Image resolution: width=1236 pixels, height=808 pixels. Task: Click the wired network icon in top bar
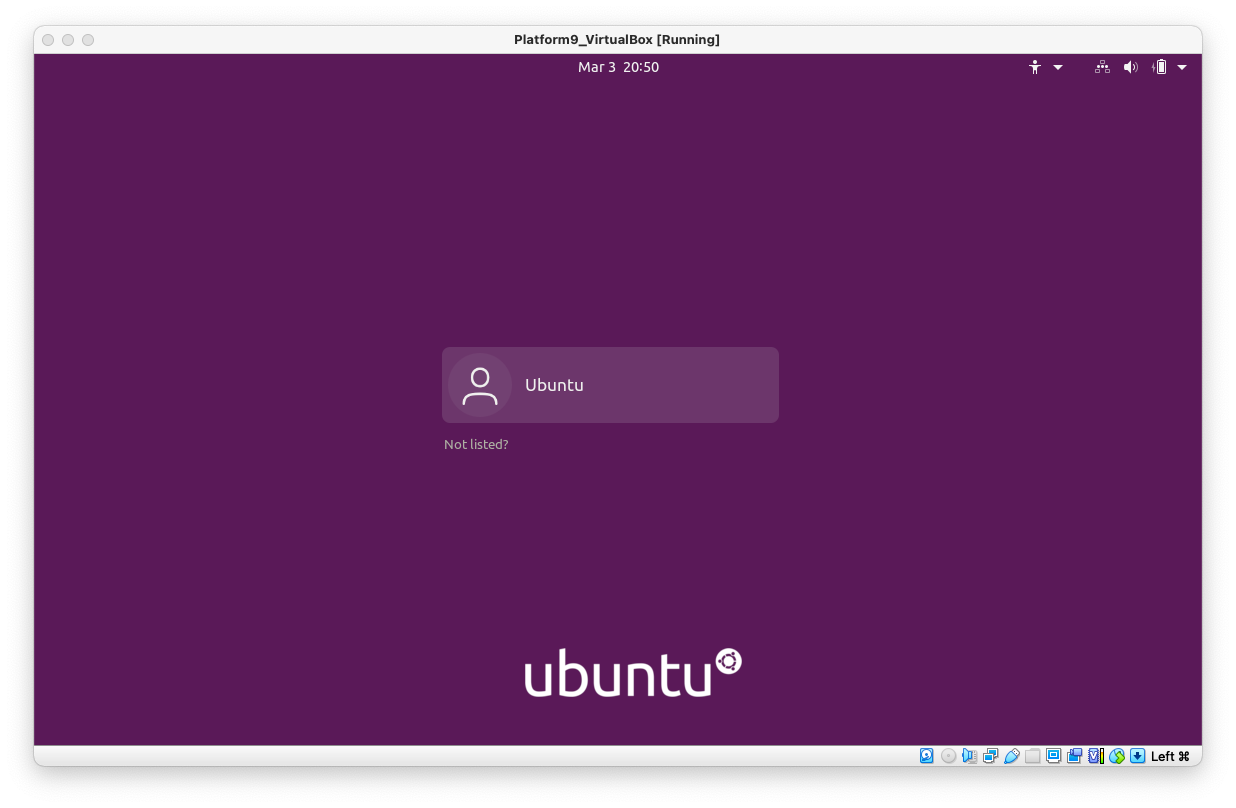pos(1102,67)
